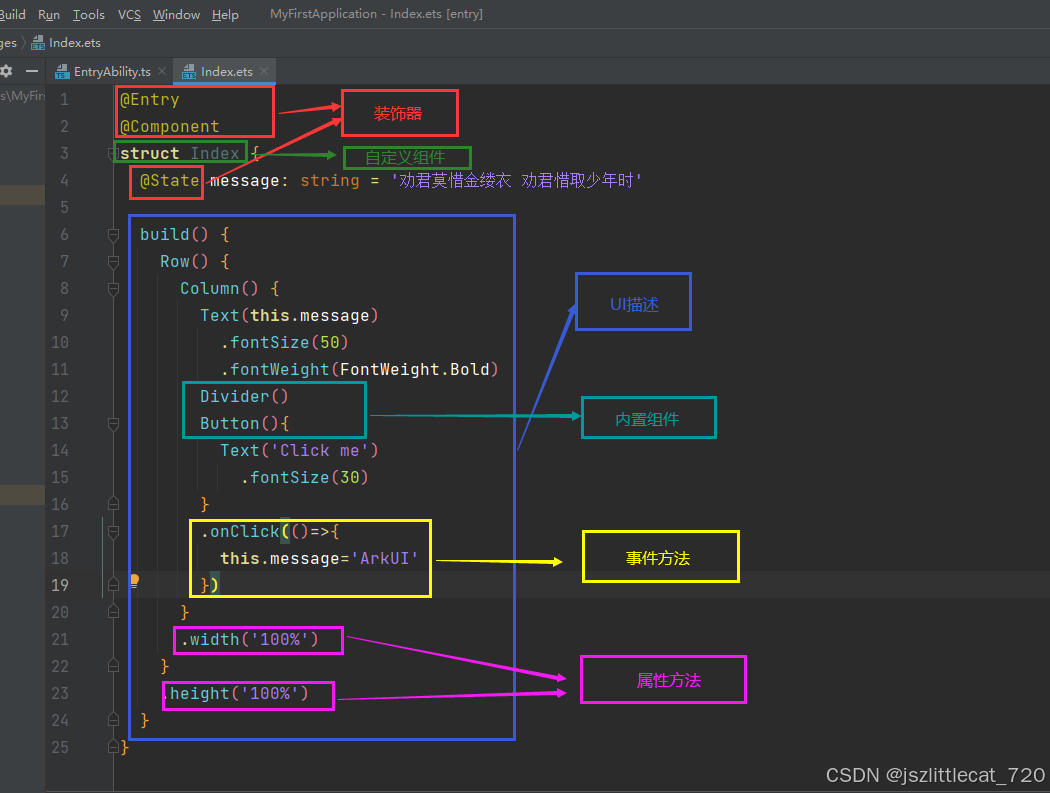
Task: Open the Run menu
Action: point(49,14)
